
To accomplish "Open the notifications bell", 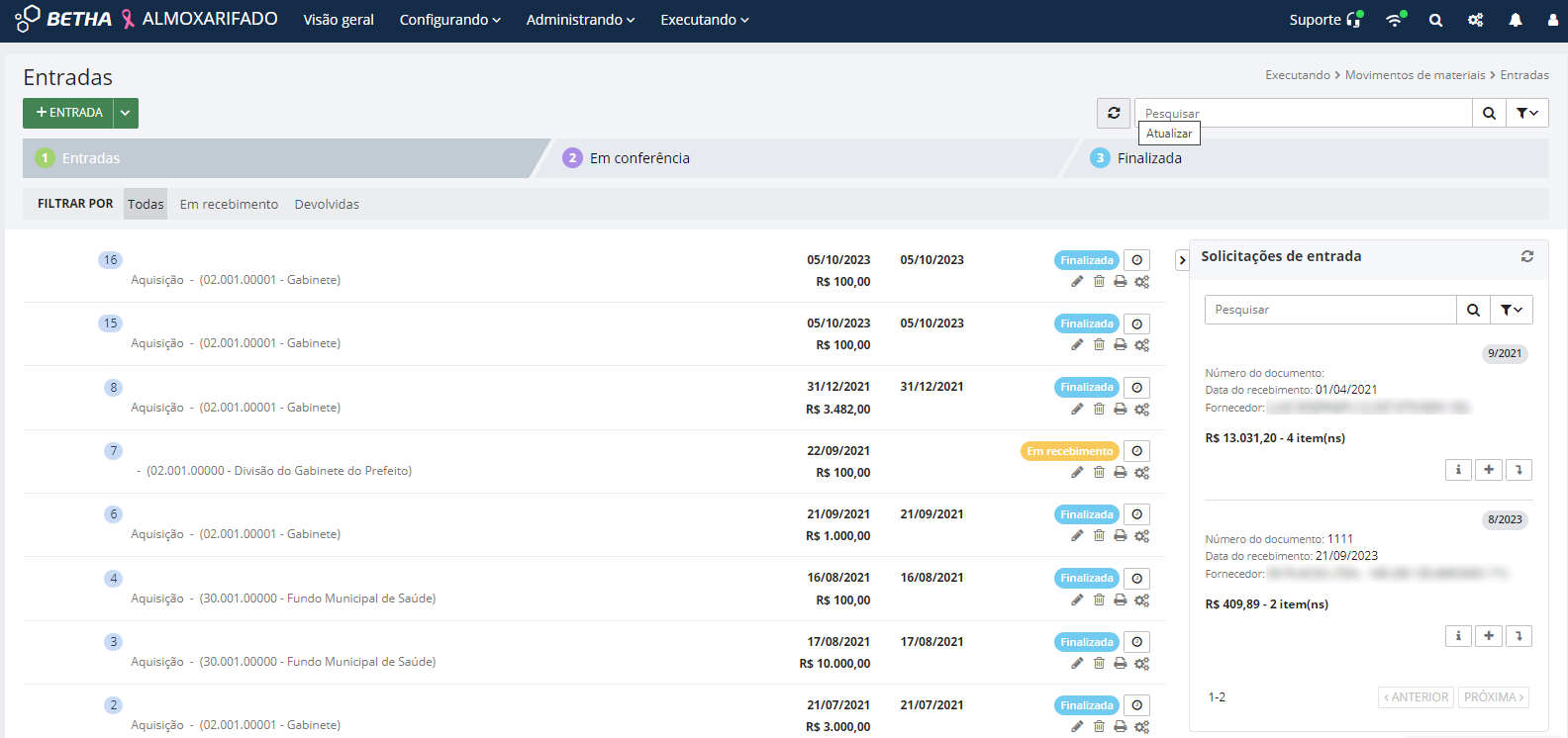I will tap(1516, 20).
